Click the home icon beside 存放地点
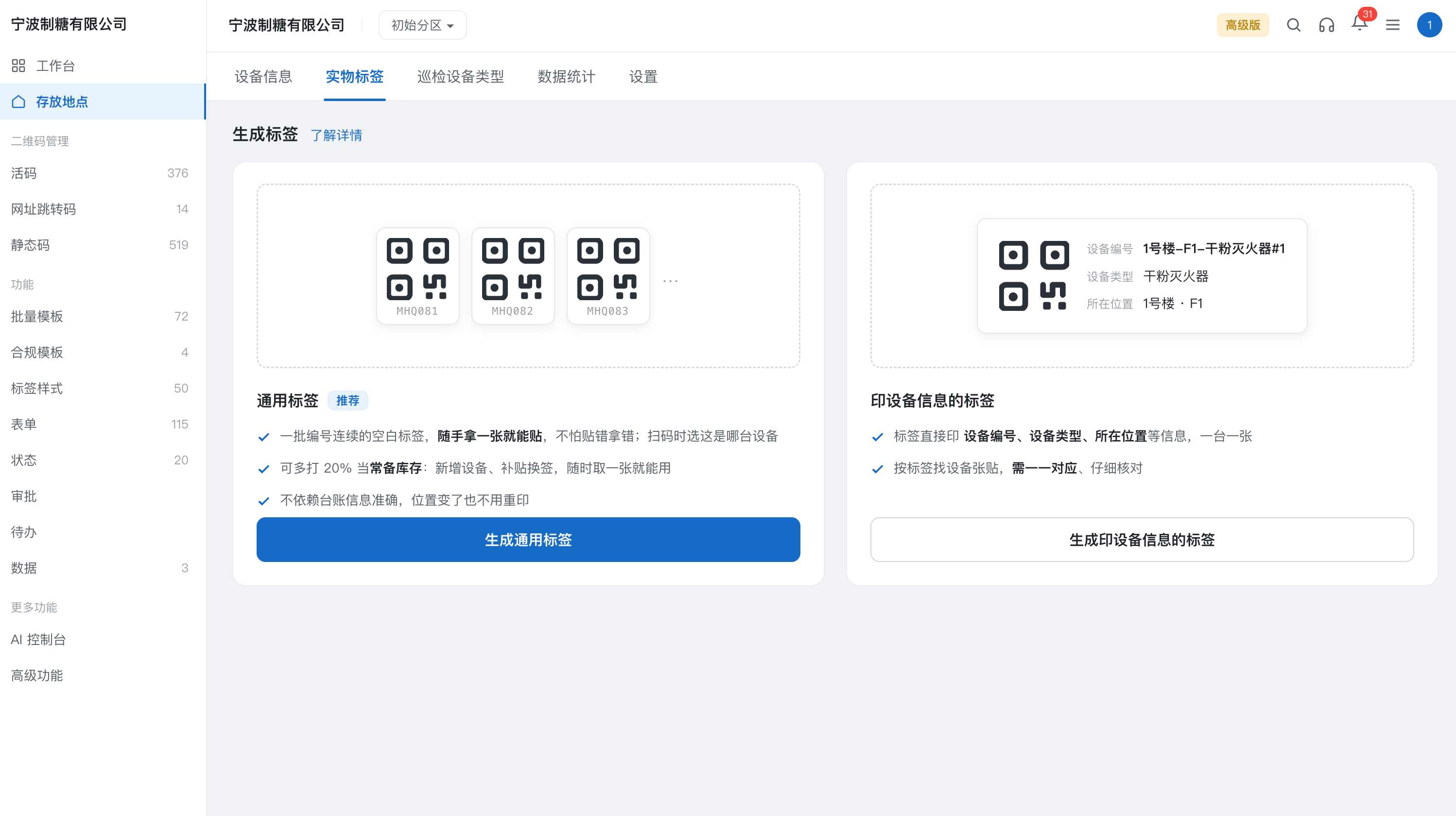This screenshot has height=816, width=1456. [x=18, y=102]
